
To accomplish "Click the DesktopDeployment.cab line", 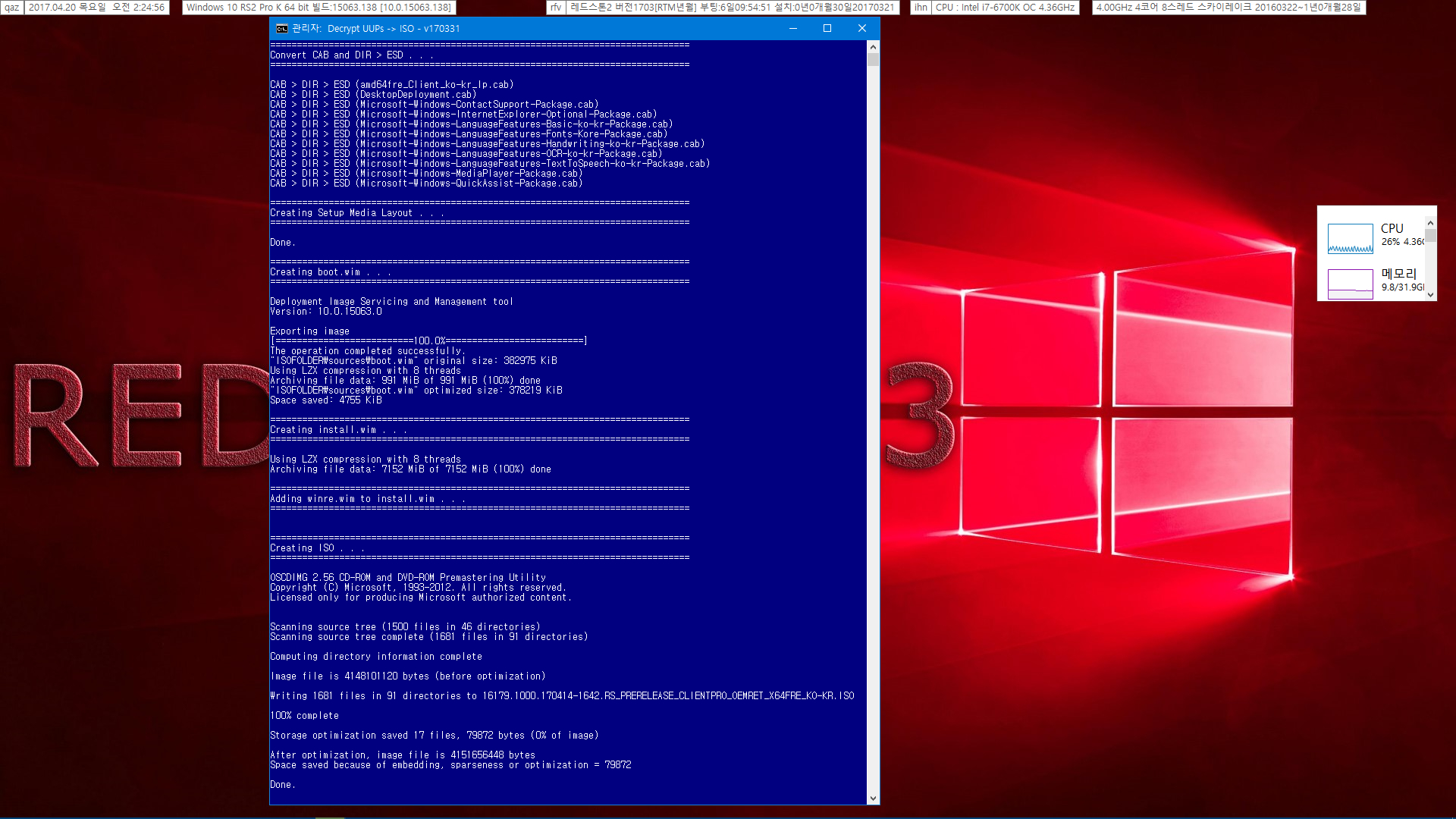I will 373,95.
